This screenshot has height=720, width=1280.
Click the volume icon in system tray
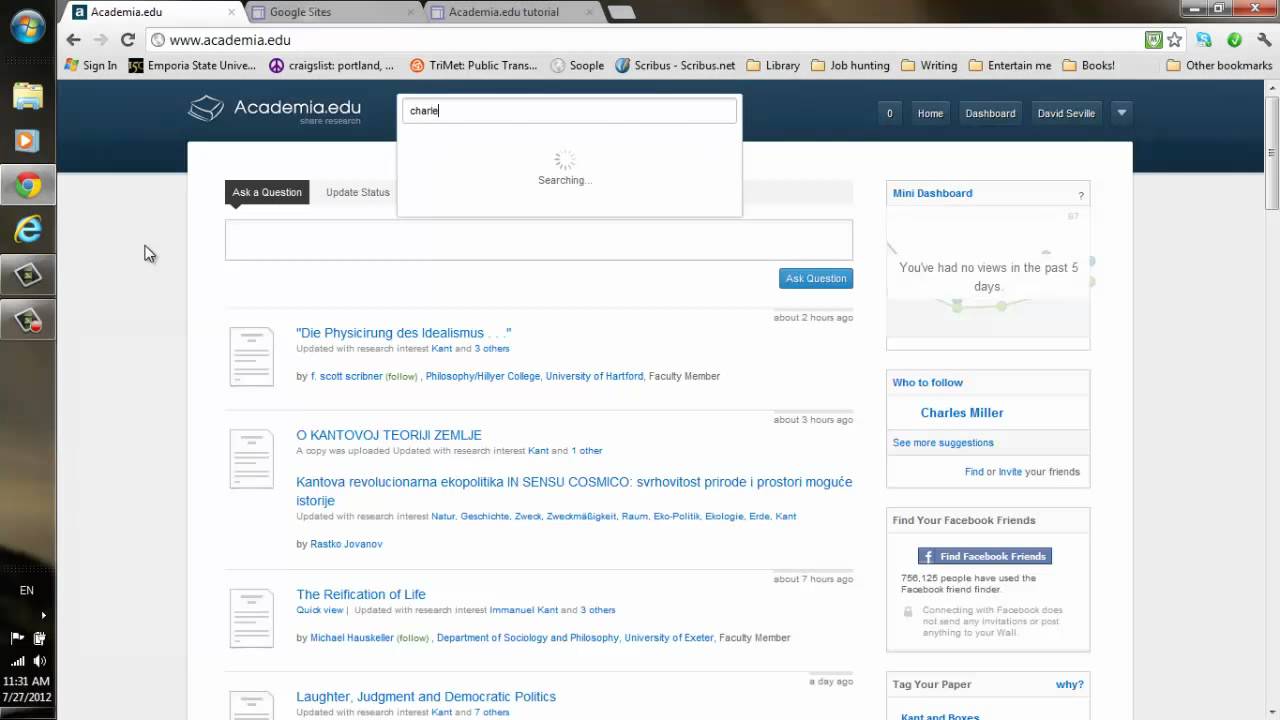pyautogui.click(x=39, y=661)
